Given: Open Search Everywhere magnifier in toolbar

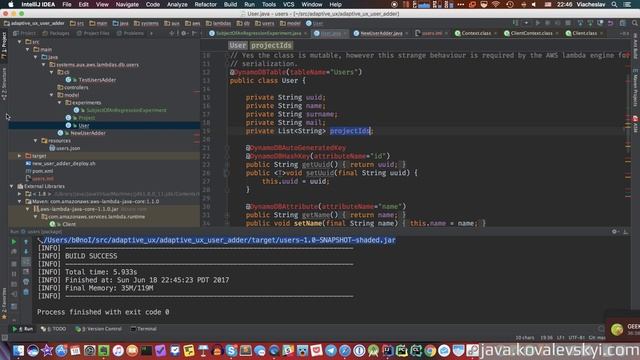Looking at the screenshot, I should click(634, 23).
